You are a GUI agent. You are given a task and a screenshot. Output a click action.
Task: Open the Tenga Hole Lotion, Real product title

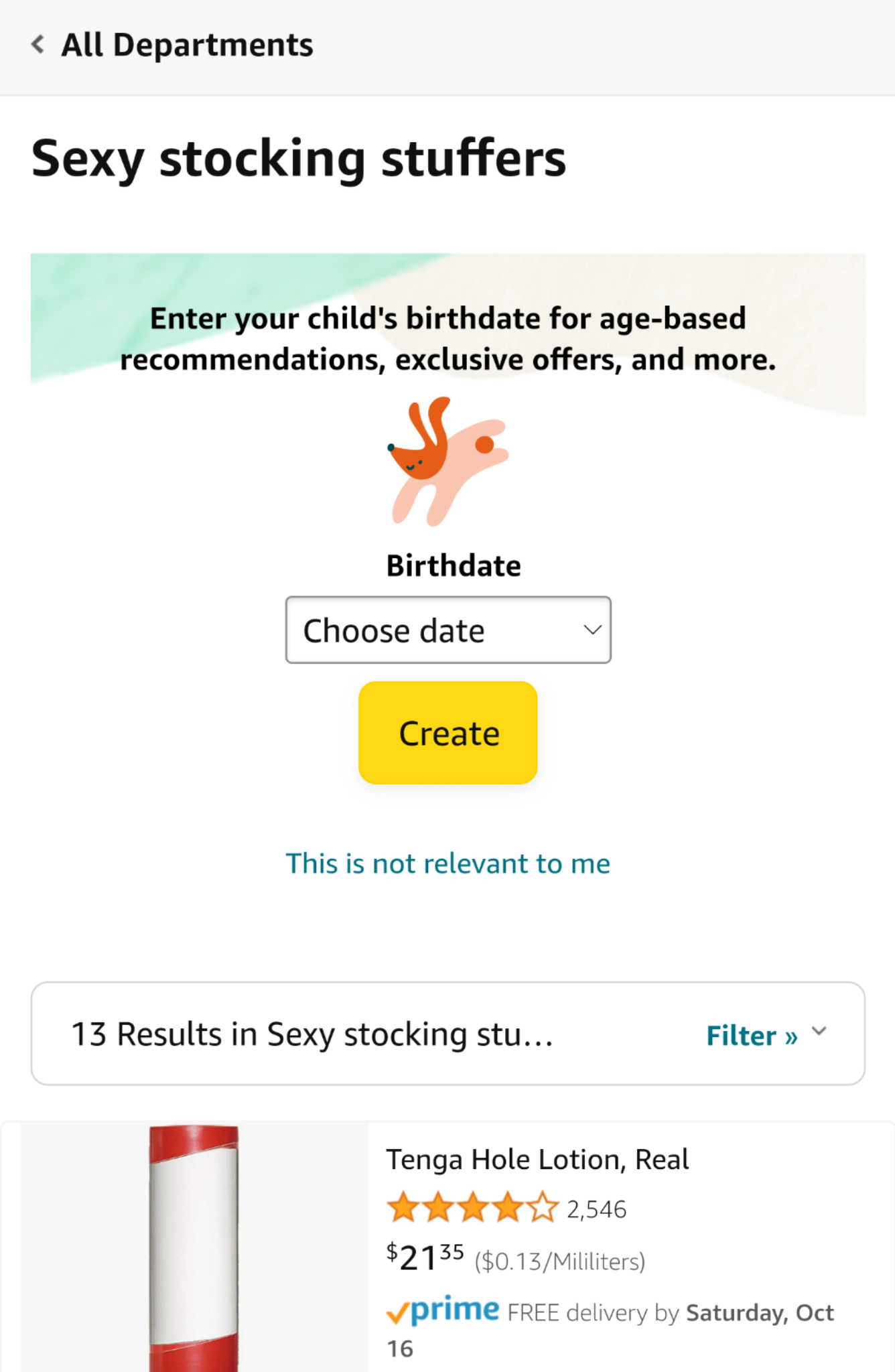click(x=537, y=1158)
